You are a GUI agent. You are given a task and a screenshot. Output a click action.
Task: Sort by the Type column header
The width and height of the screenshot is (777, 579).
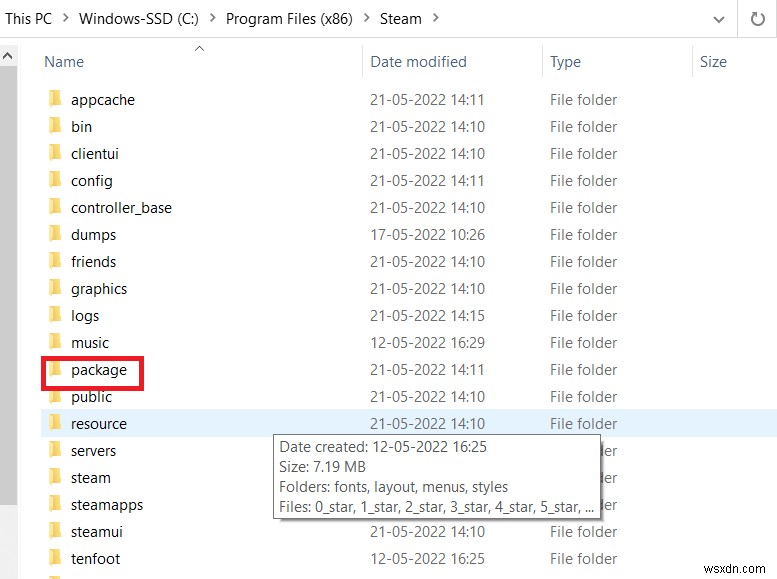point(565,62)
